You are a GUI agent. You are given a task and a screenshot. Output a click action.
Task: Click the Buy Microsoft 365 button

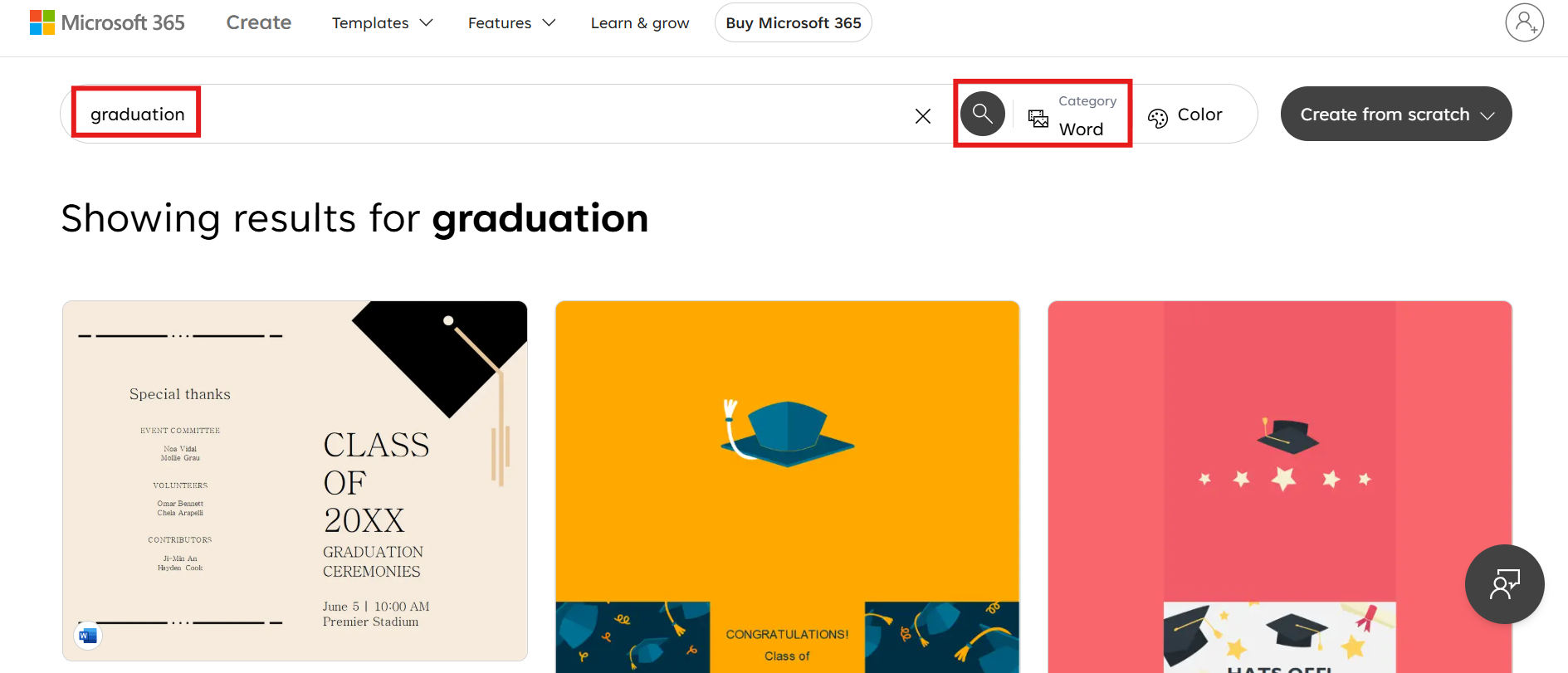tap(793, 23)
